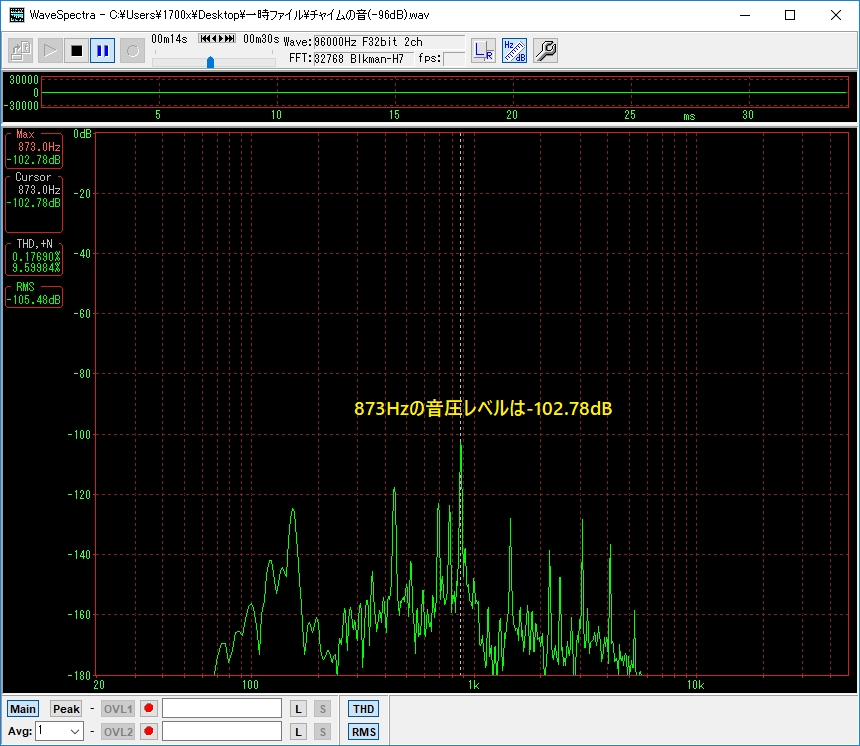860x746 pixels.
Task: Click the red OVL1 record dot
Action: [149, 708]
